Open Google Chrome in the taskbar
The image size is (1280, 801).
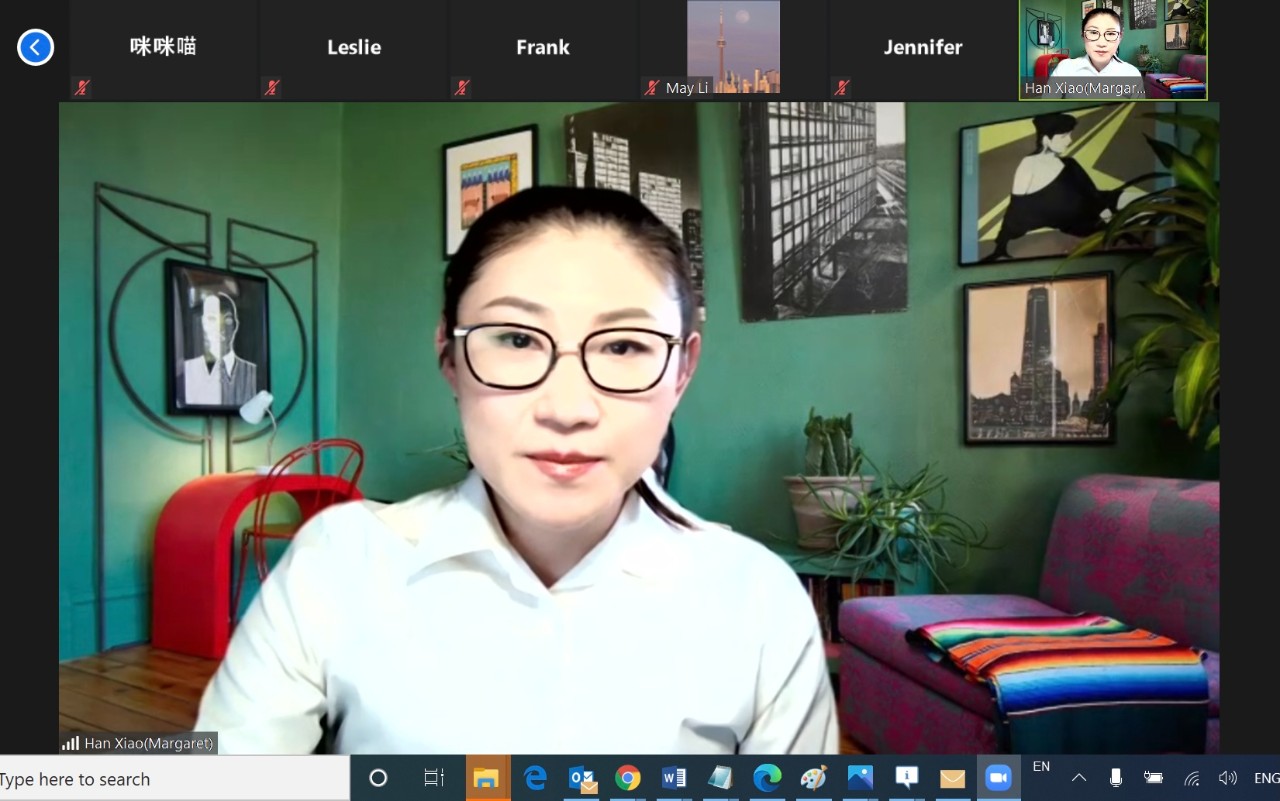point(628,778)
